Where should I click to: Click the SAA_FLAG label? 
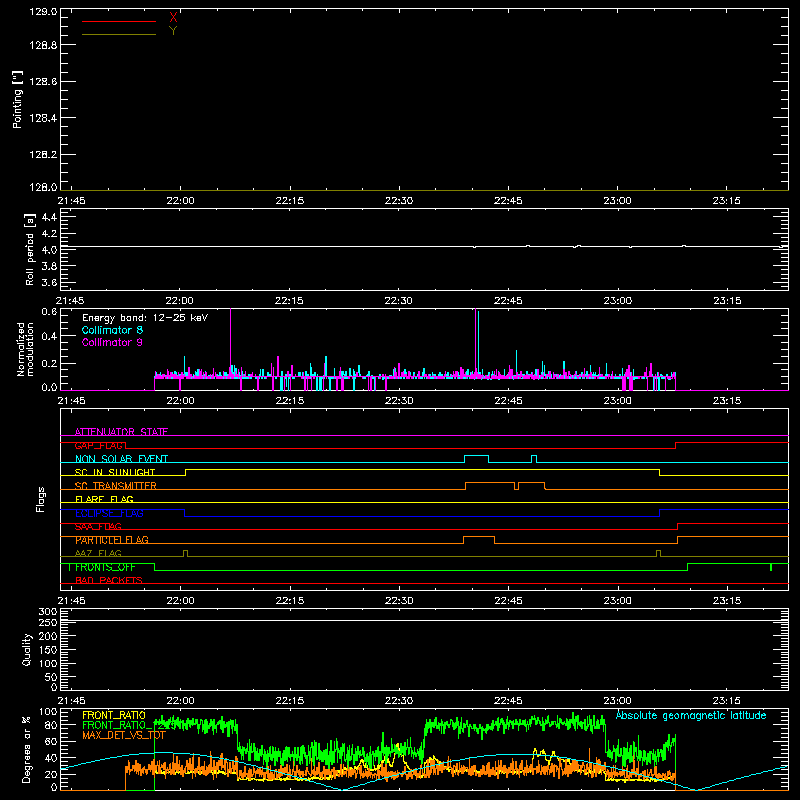98,526
